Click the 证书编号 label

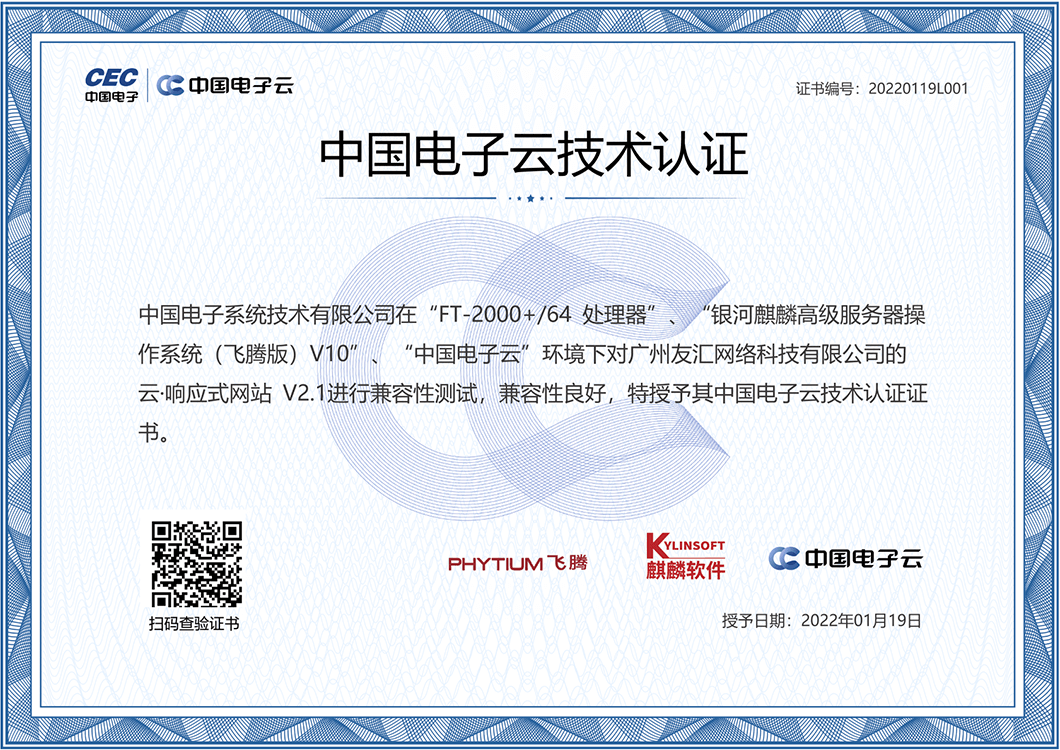tap(827, 88)
